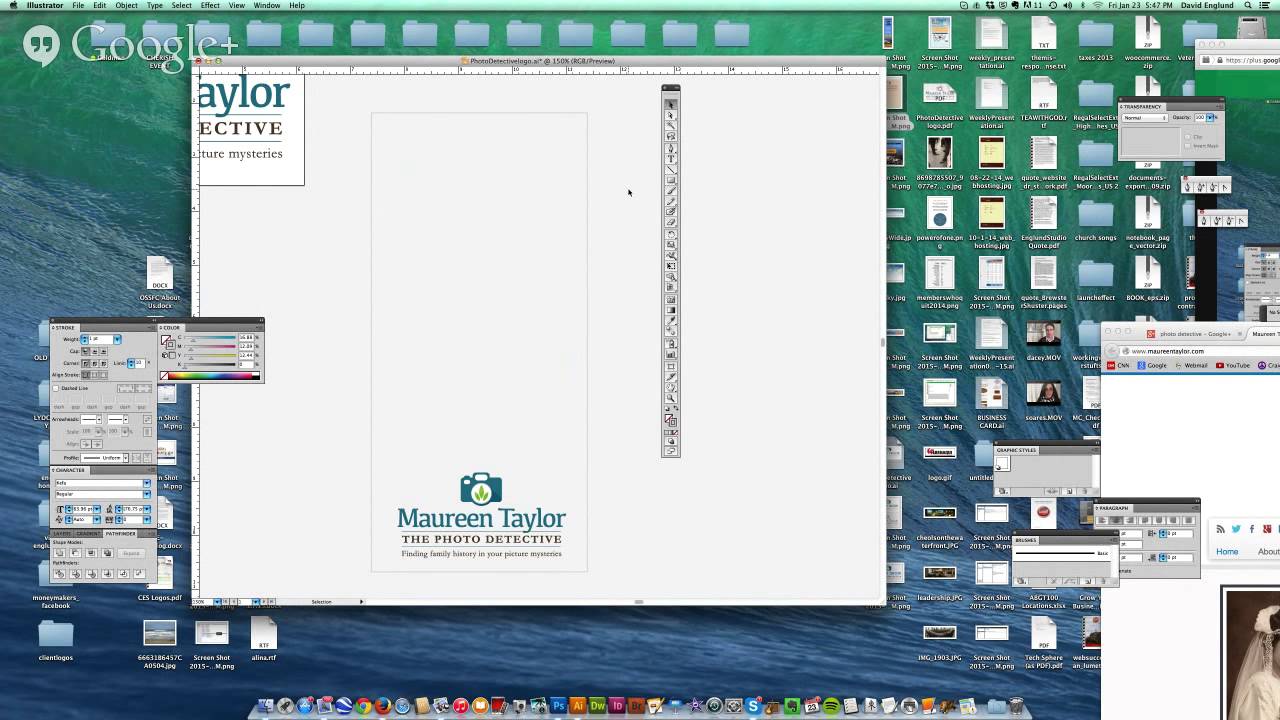Open the Type menu
The image size is (1280, 720).
click(155, 6)
